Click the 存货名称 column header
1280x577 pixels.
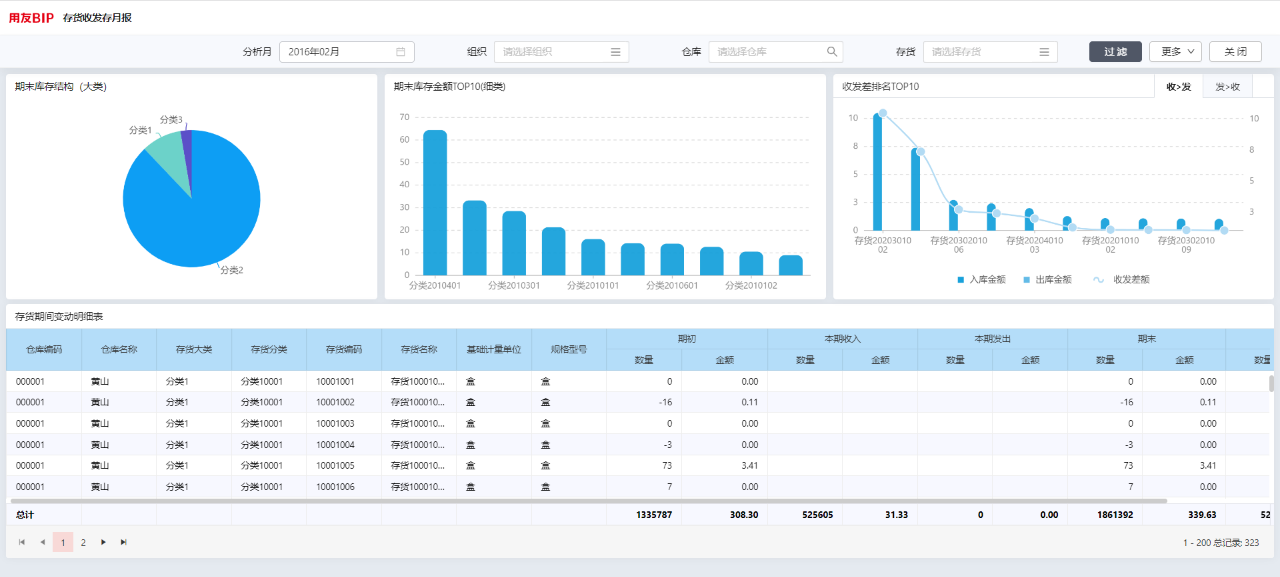(x=419, y=349)
